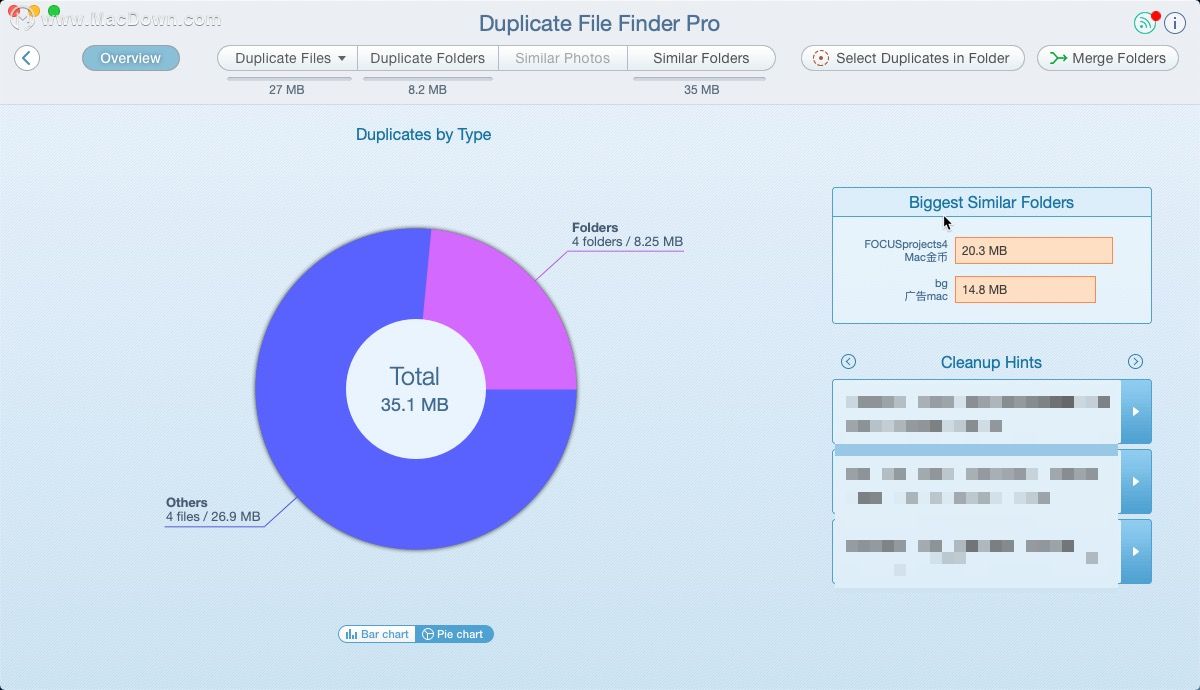The height and width of the screenshot is (690, 1200).
Task: Open the info icon at top right
Action: point(1174,23)
